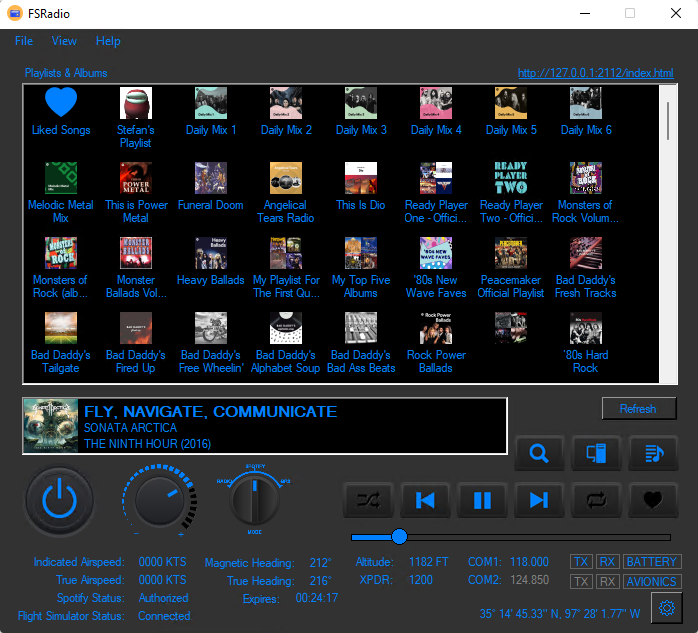Select the Heavy Ballads playlist
698x633 pixels.
[210, 262]
